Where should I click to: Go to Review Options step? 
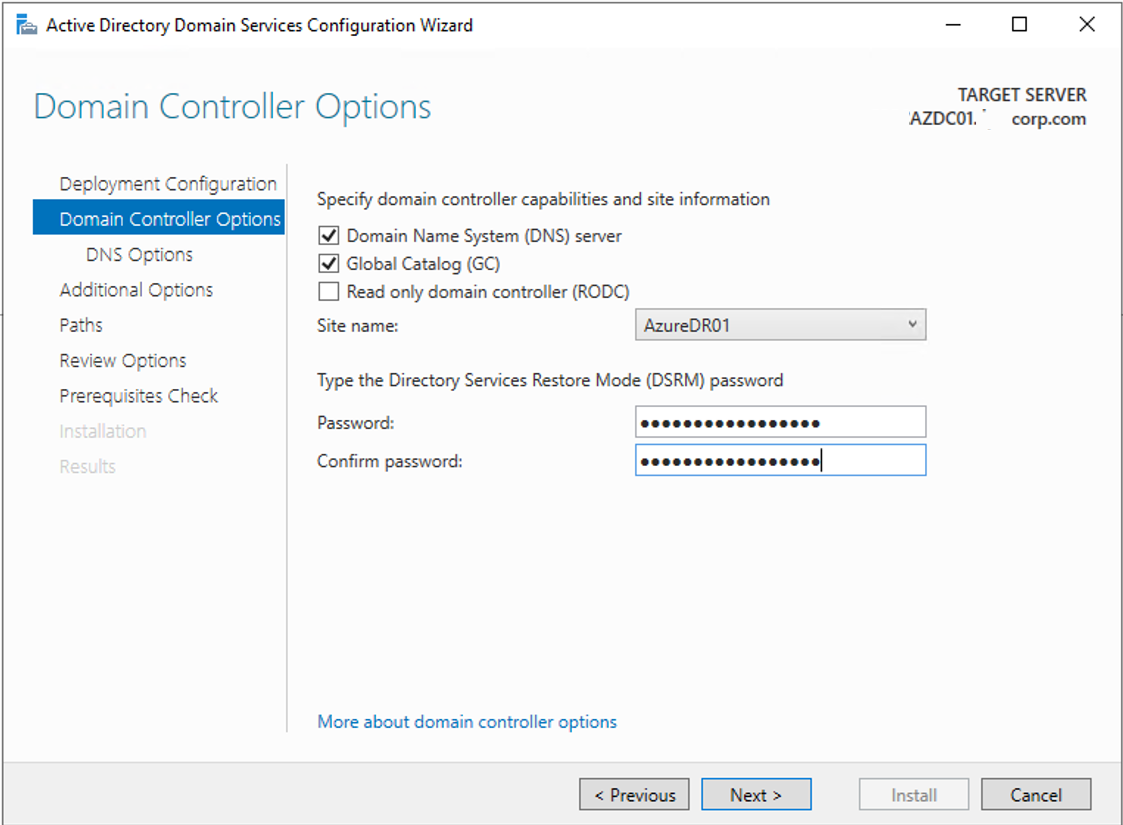122,361
